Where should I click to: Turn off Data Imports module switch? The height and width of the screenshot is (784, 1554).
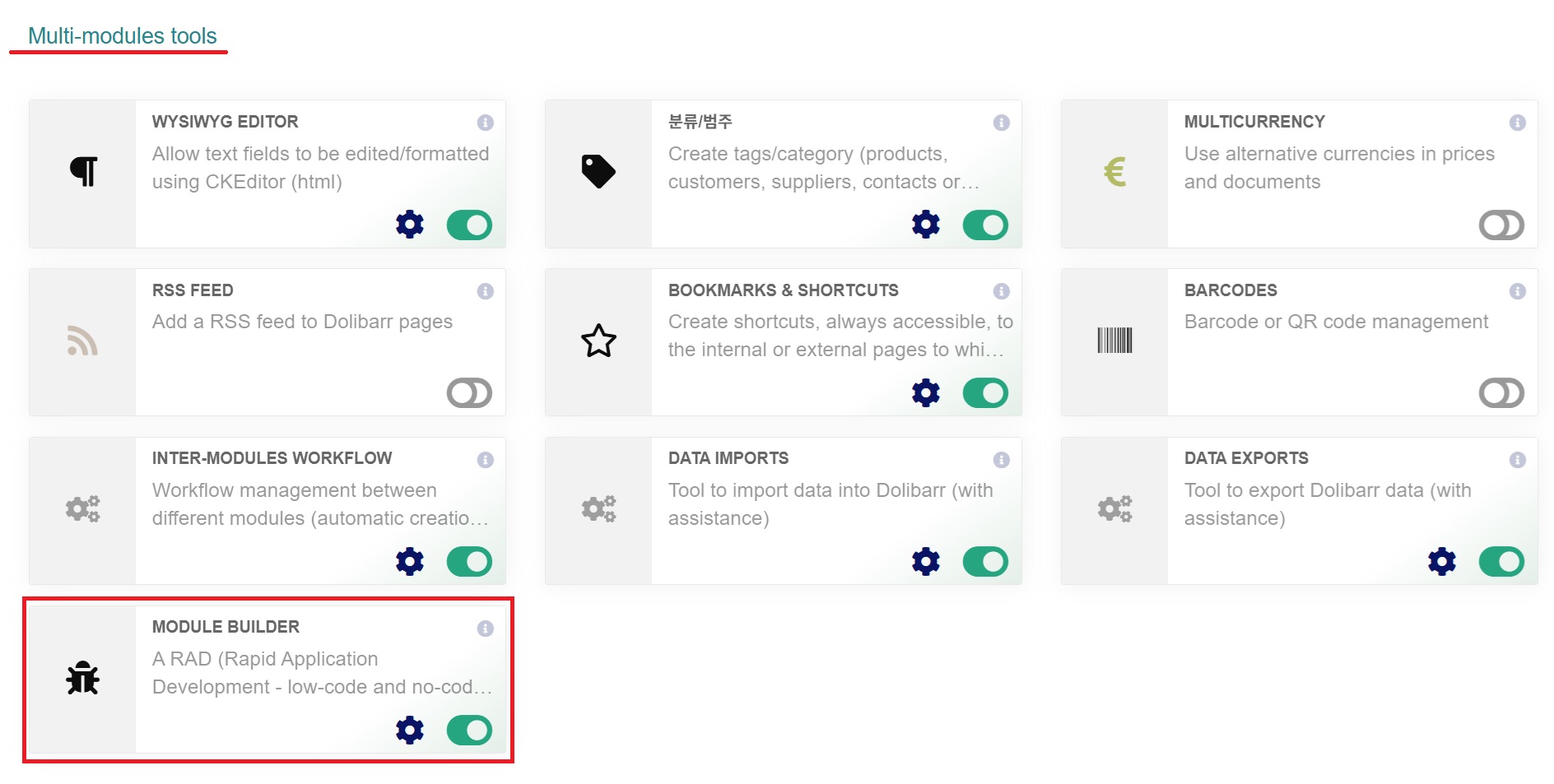(x=985, y=561)
